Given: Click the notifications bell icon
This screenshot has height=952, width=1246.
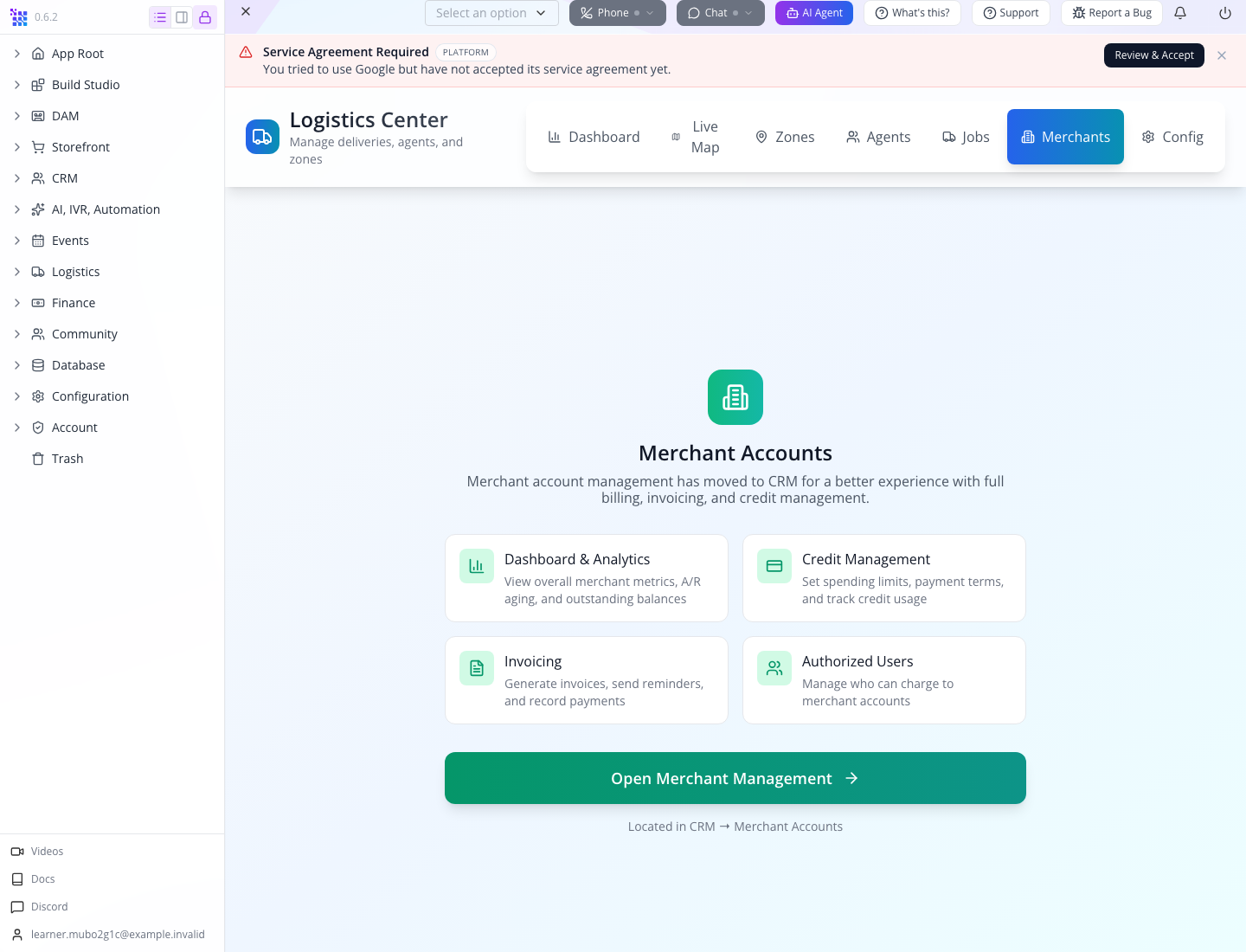Looking at the screenshot, I should [1180, 13].
